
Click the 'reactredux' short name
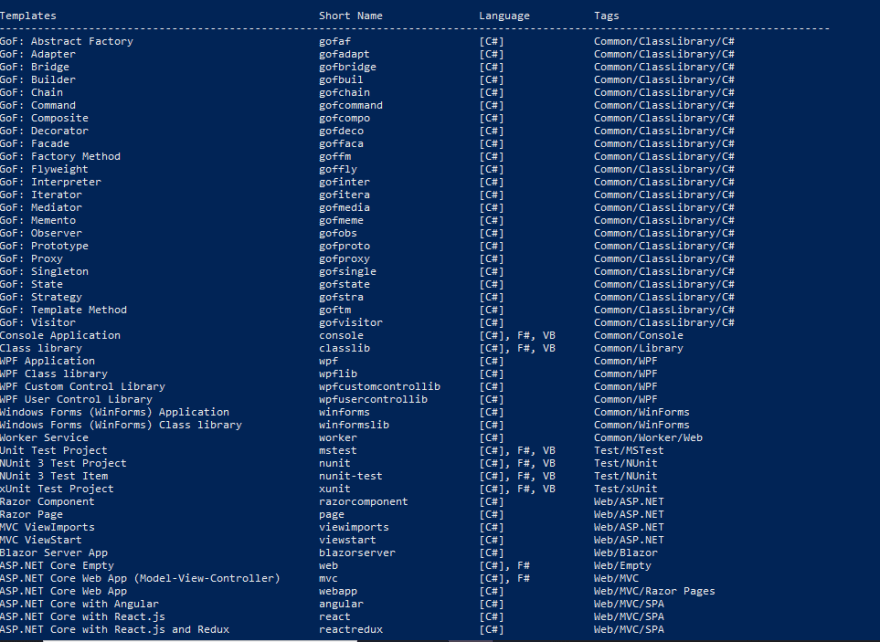tap(351, 630)
